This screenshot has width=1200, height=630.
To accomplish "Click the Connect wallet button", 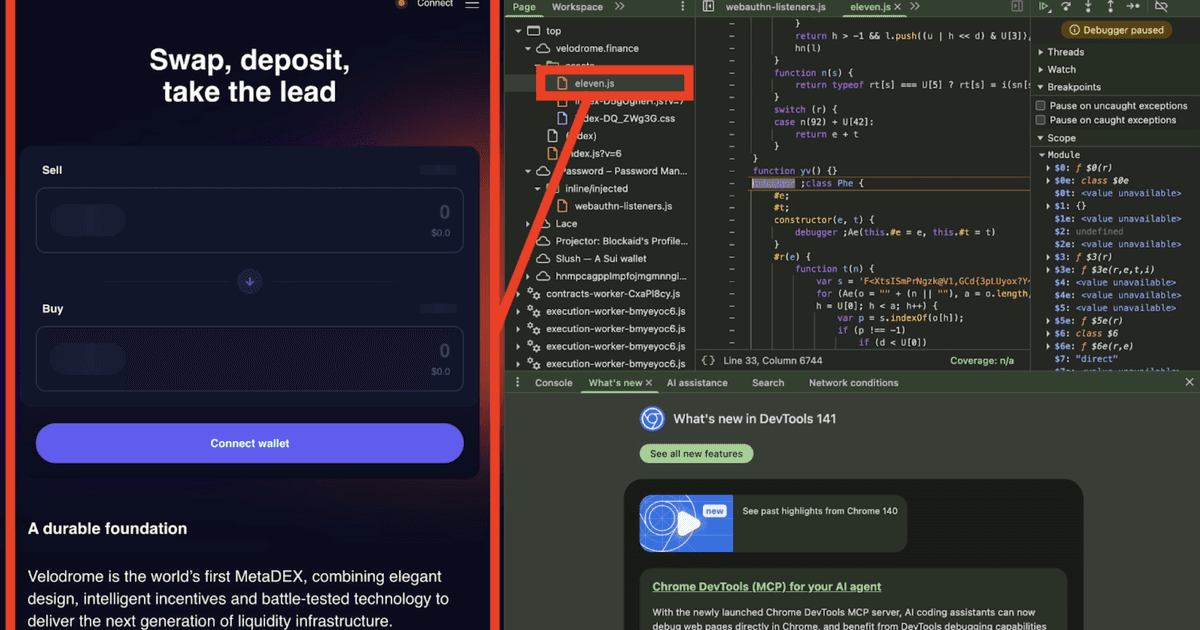I will (x=250, y=443).
